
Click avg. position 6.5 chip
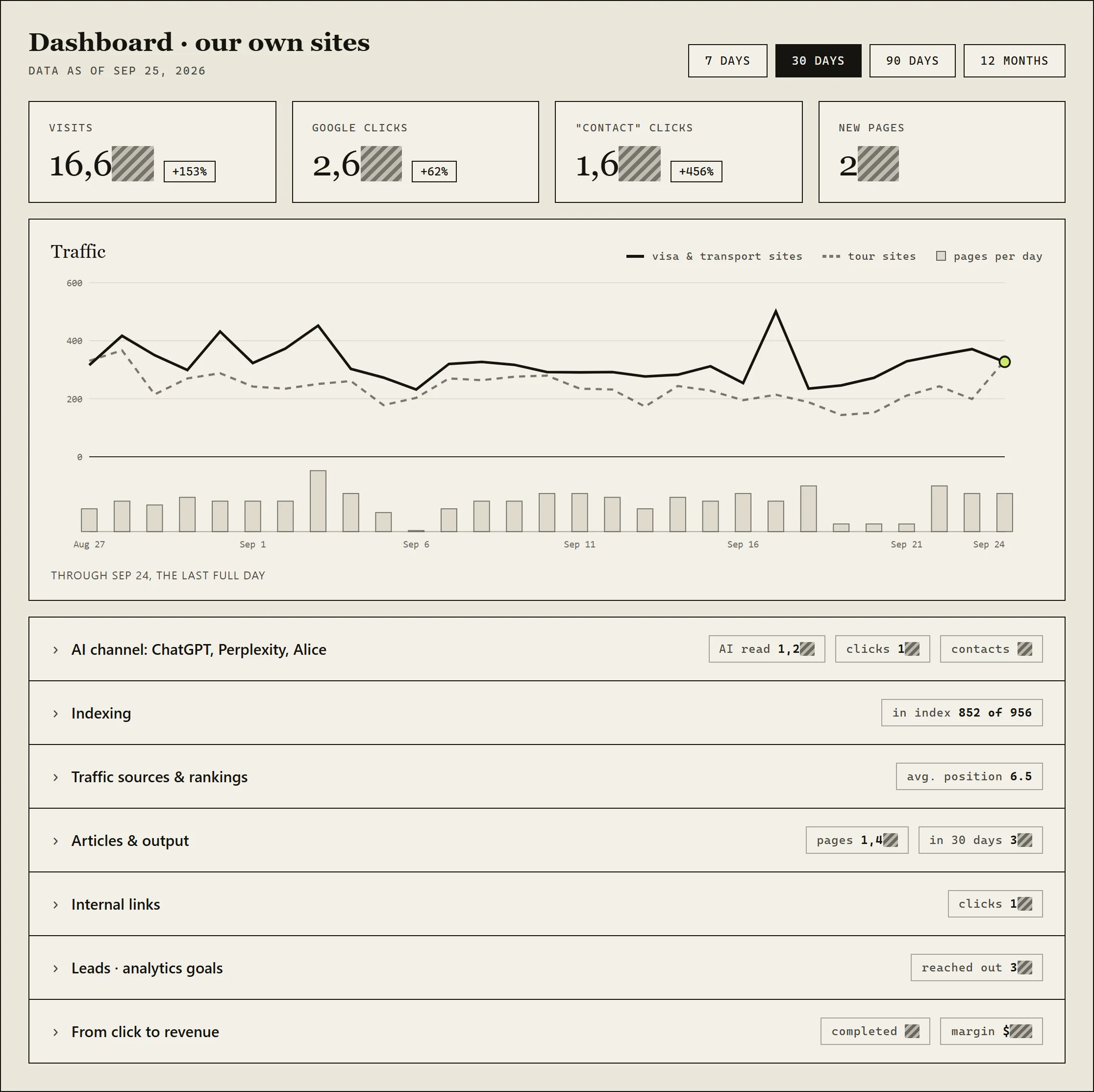pyautogui.click(x=969, y=776)
